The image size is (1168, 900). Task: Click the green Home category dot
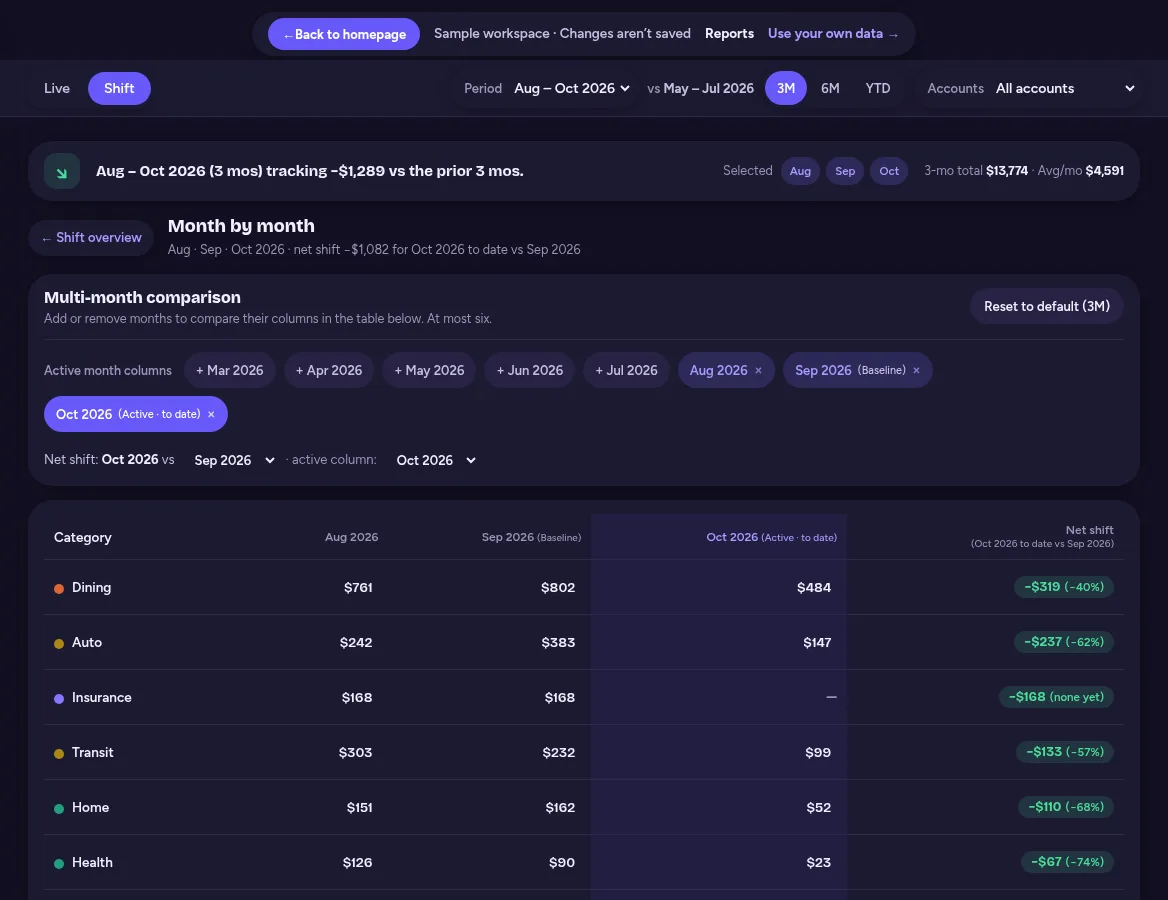coord(59,808)
